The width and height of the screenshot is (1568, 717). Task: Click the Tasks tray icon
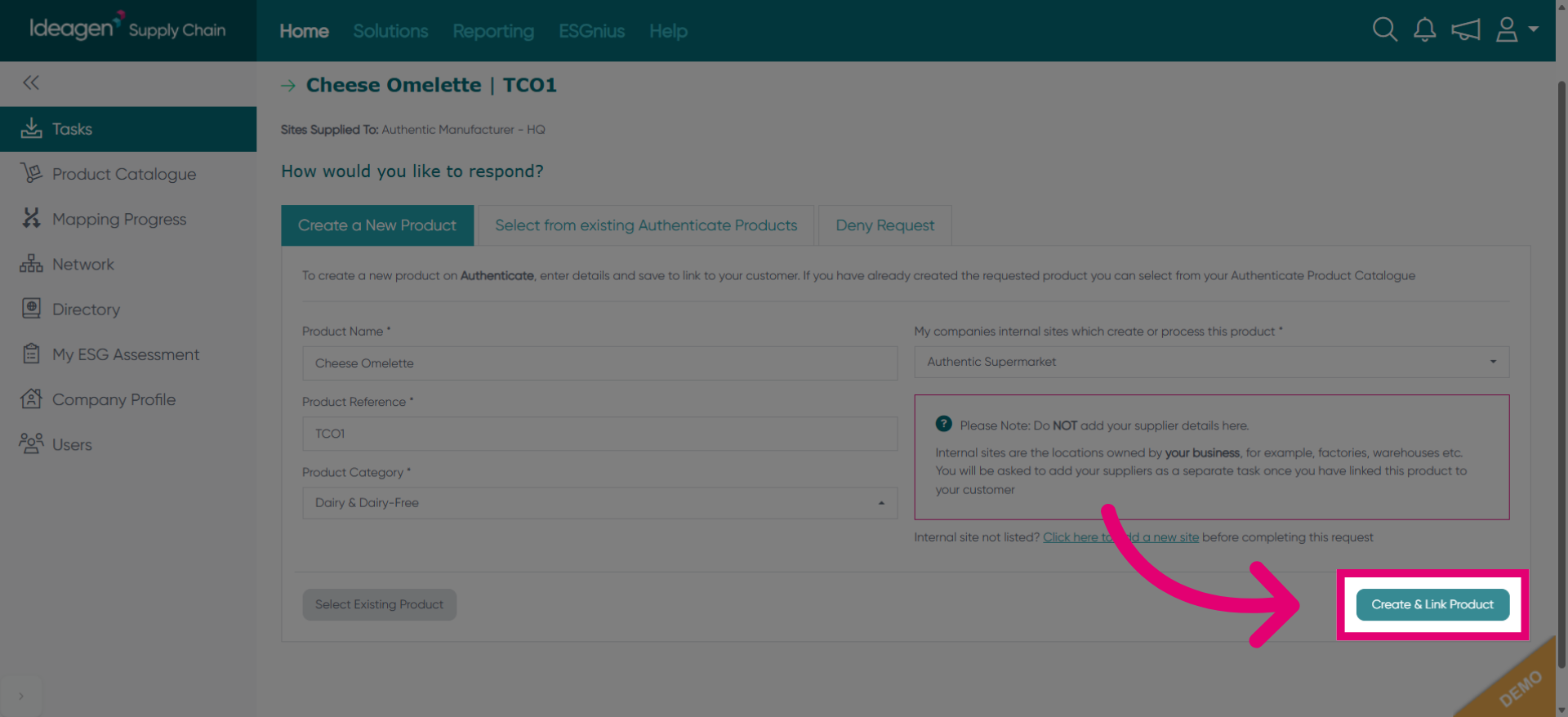(x=31, y=128)
